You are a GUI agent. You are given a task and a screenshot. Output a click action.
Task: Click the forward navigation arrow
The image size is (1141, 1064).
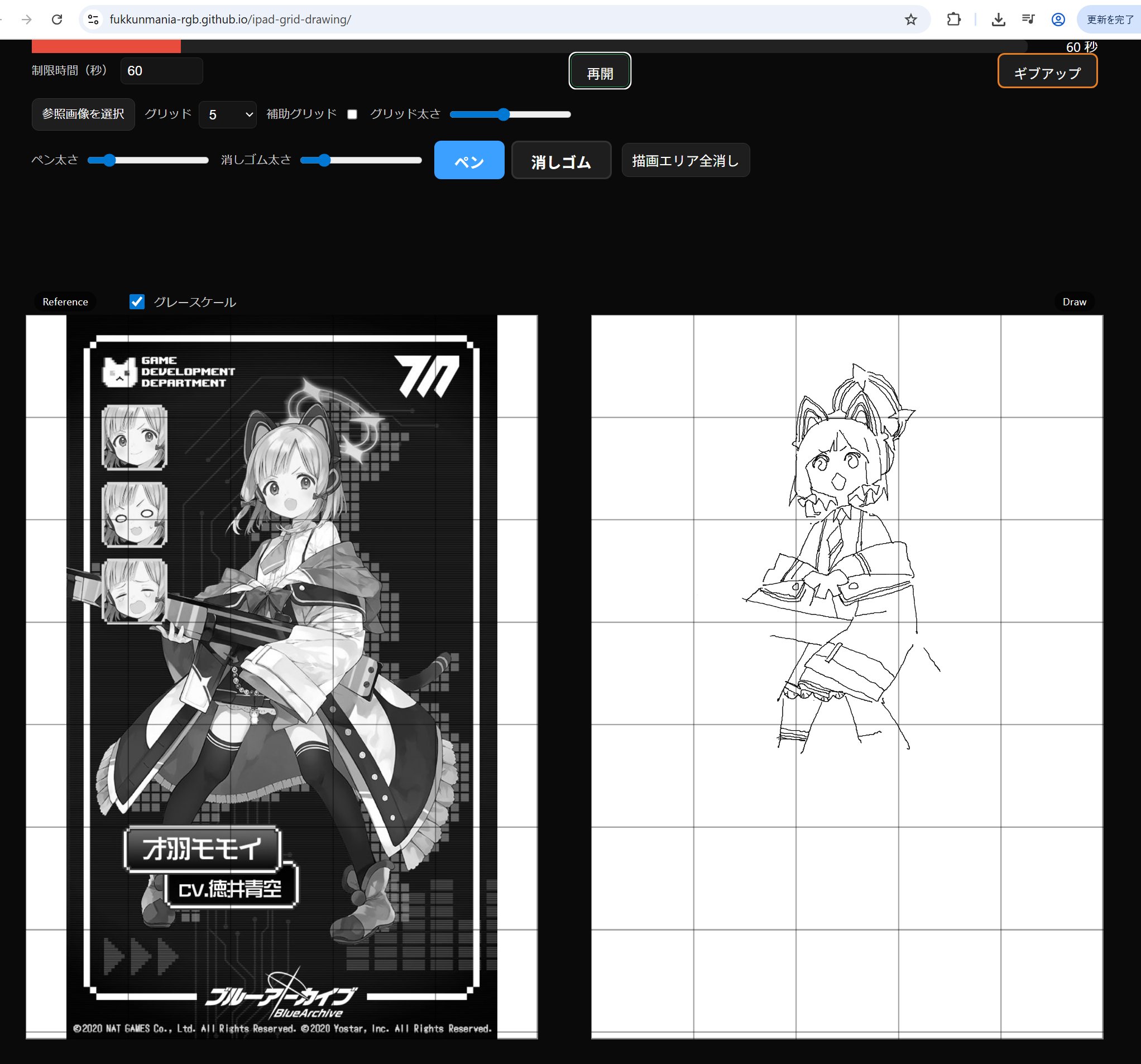(x=26, y=20)
